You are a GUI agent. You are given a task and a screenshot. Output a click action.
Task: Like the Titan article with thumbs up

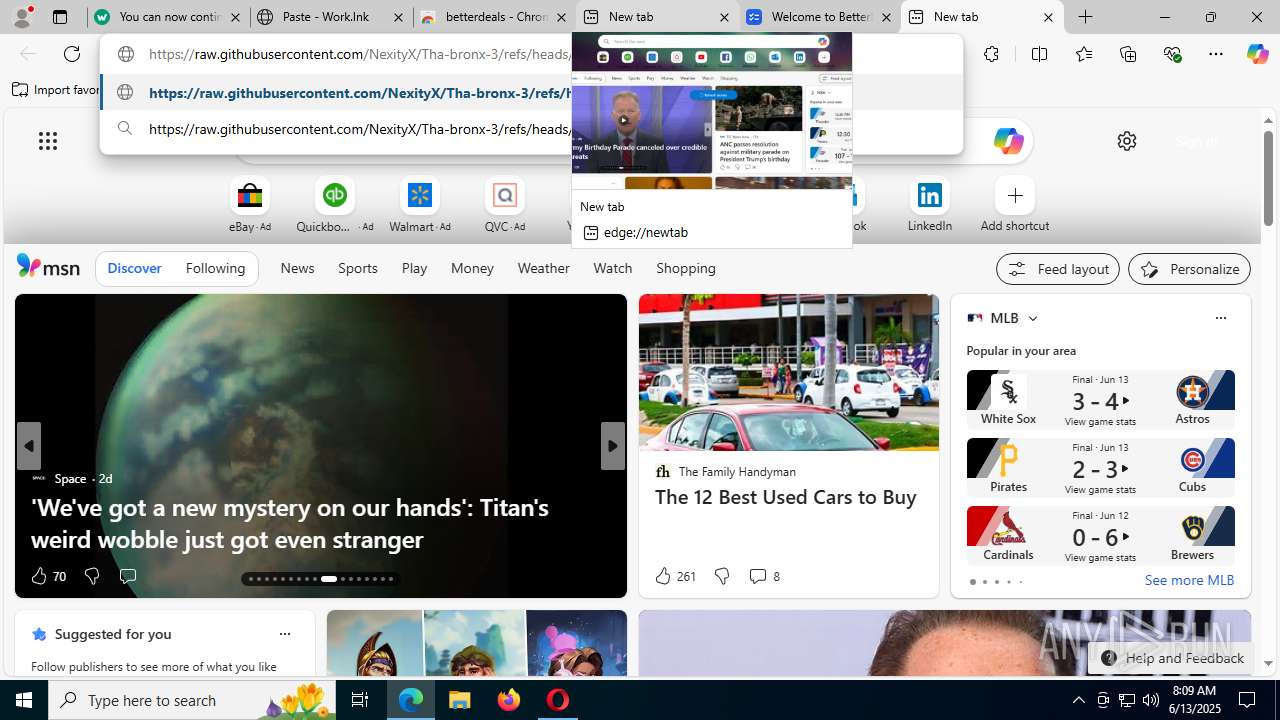(39, 576)
